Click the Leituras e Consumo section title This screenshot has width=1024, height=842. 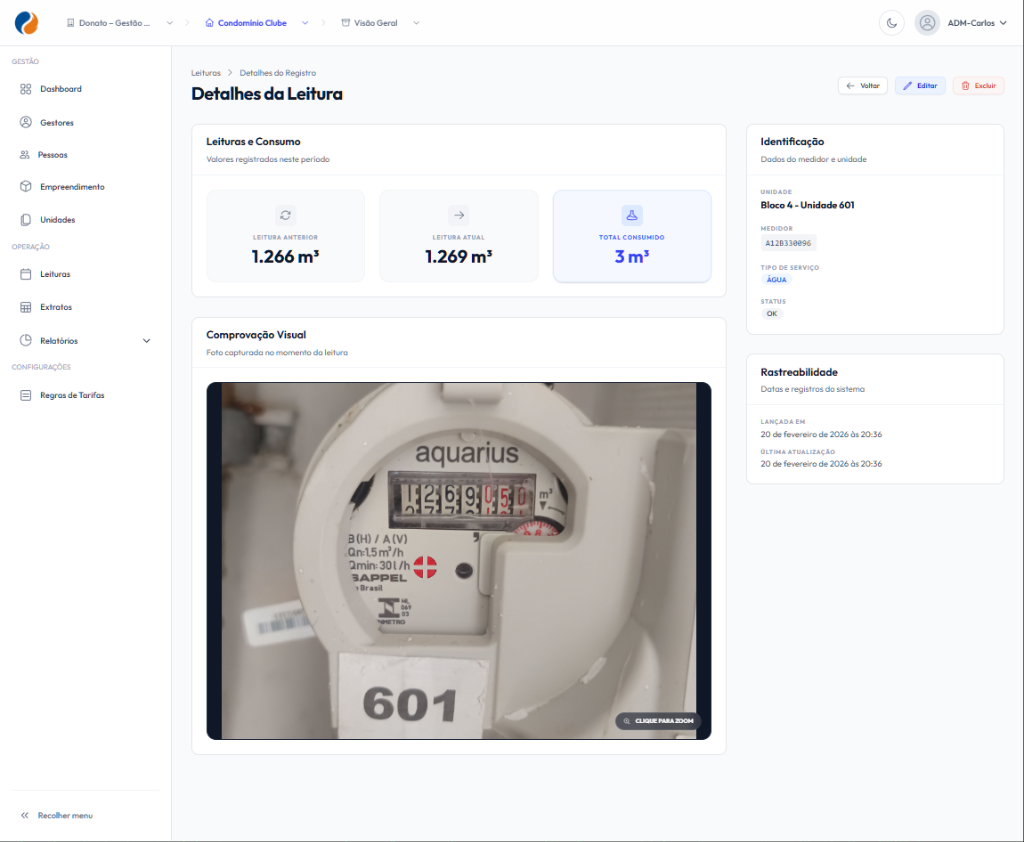click(253, 141)
